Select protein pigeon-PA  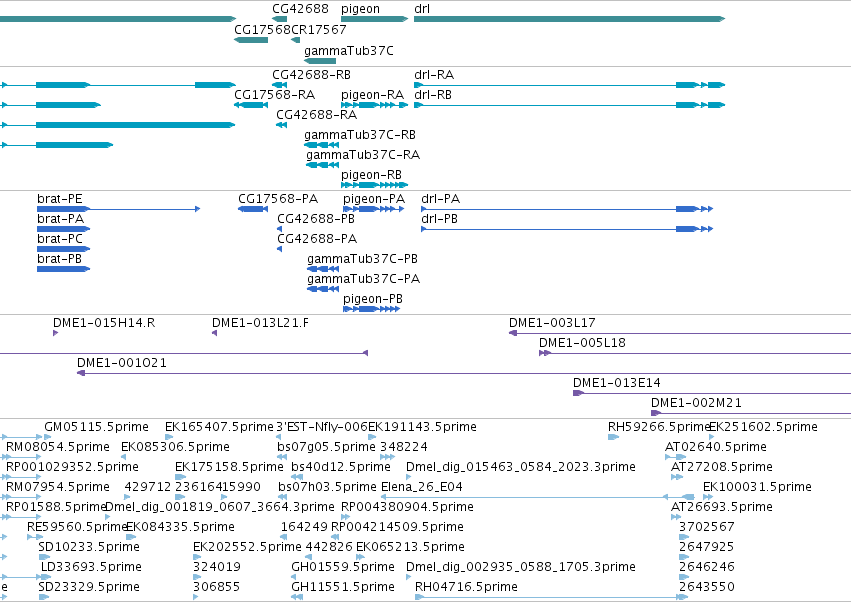pyautogui.click(x=374, y=199)
